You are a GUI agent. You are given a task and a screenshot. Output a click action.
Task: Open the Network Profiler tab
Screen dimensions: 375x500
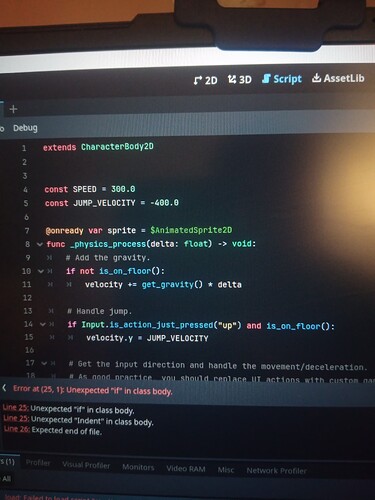tap(276, 471)
